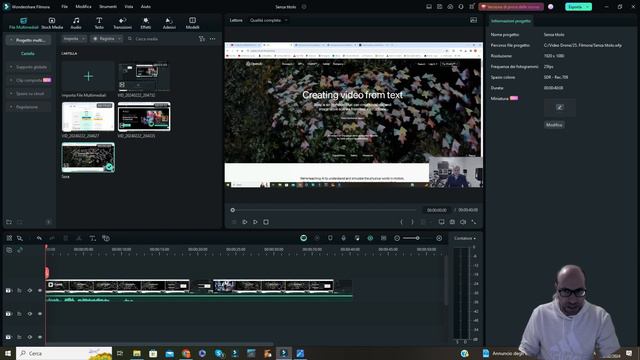The width and height of the screenshot is (640, 360).
Task: Click the miniatura thumbnail edit box
Action: pos(560,108)
